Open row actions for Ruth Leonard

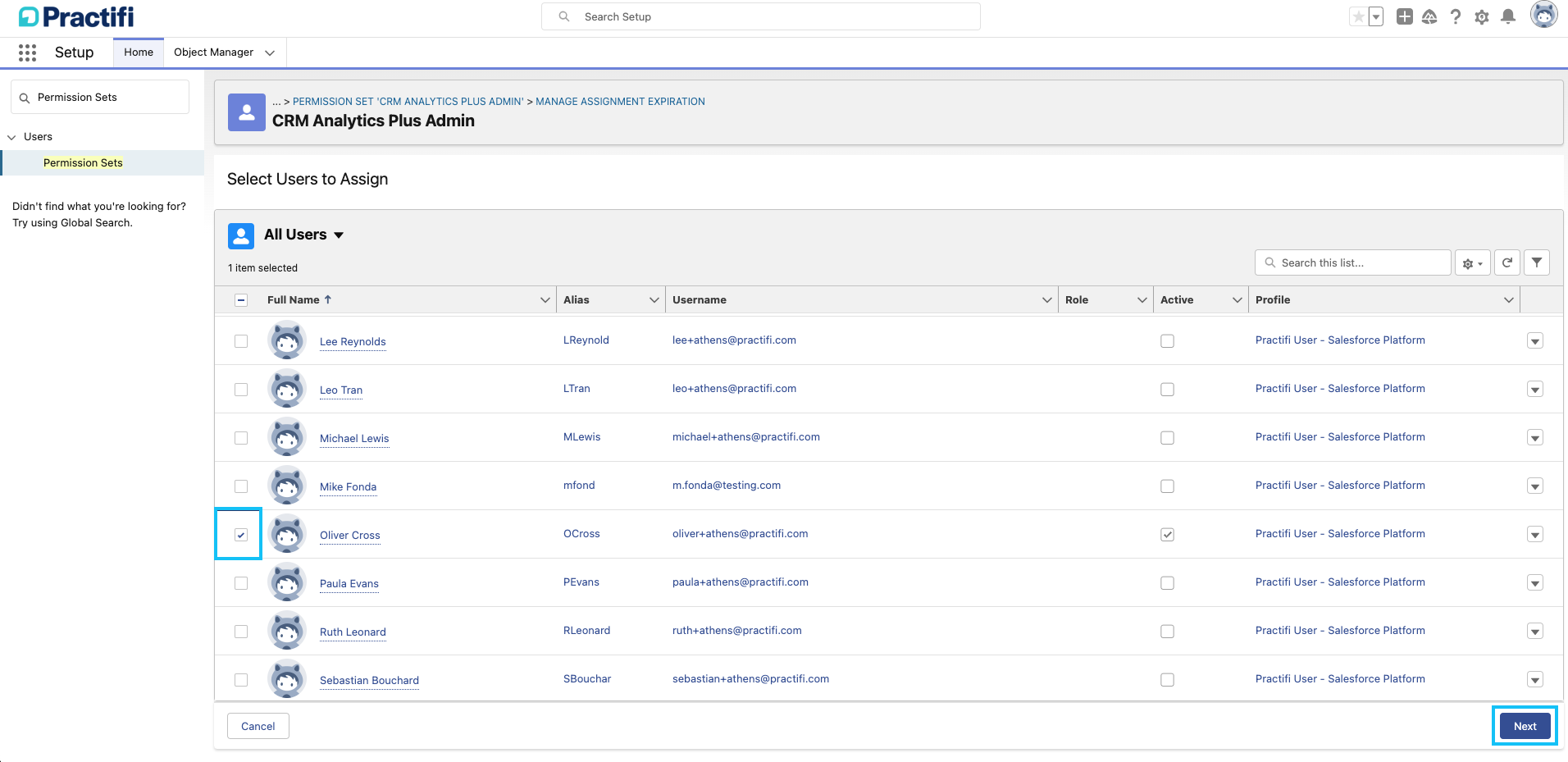click(x=1535, y=632)
